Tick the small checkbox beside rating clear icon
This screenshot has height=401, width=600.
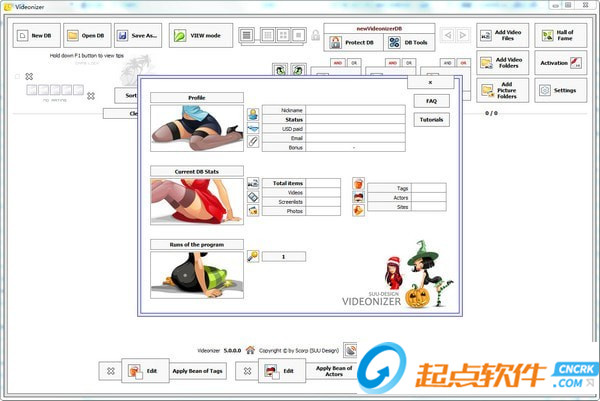17,77
